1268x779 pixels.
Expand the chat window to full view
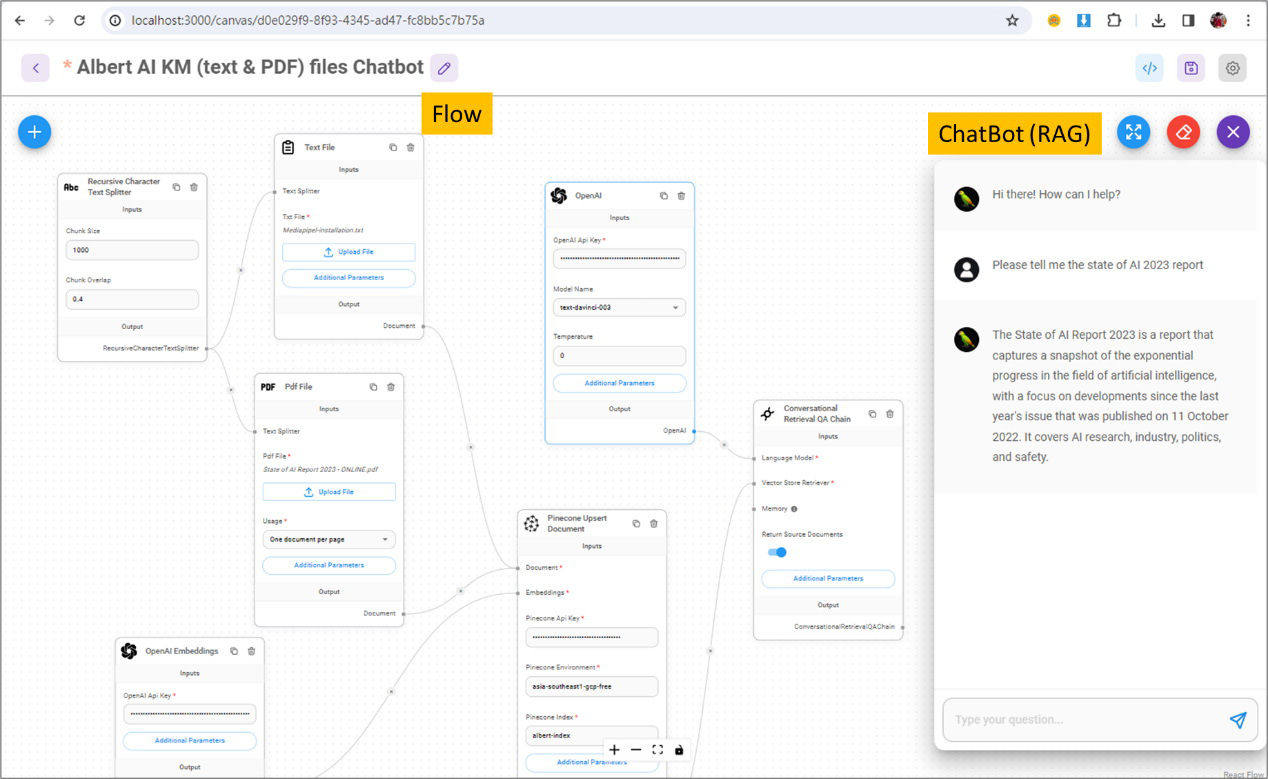pyautogui.click(x=1133, y=132)
